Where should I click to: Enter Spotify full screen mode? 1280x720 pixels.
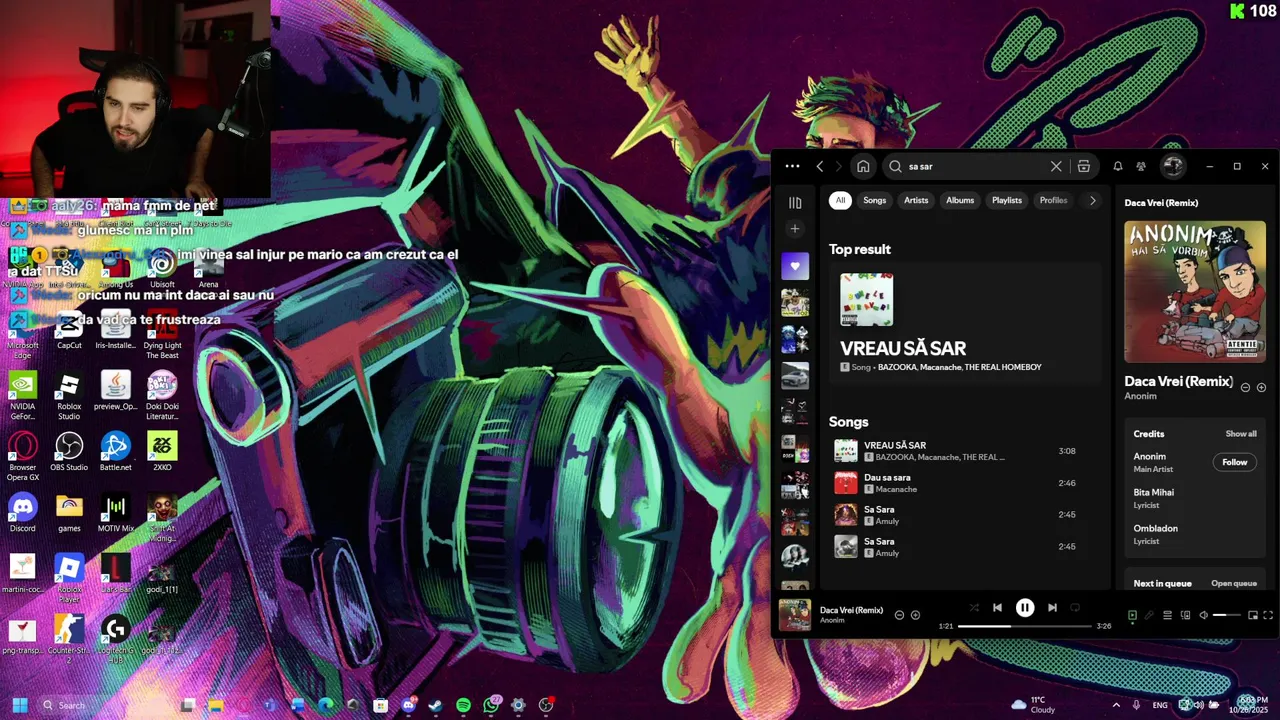pos(1268,615)
